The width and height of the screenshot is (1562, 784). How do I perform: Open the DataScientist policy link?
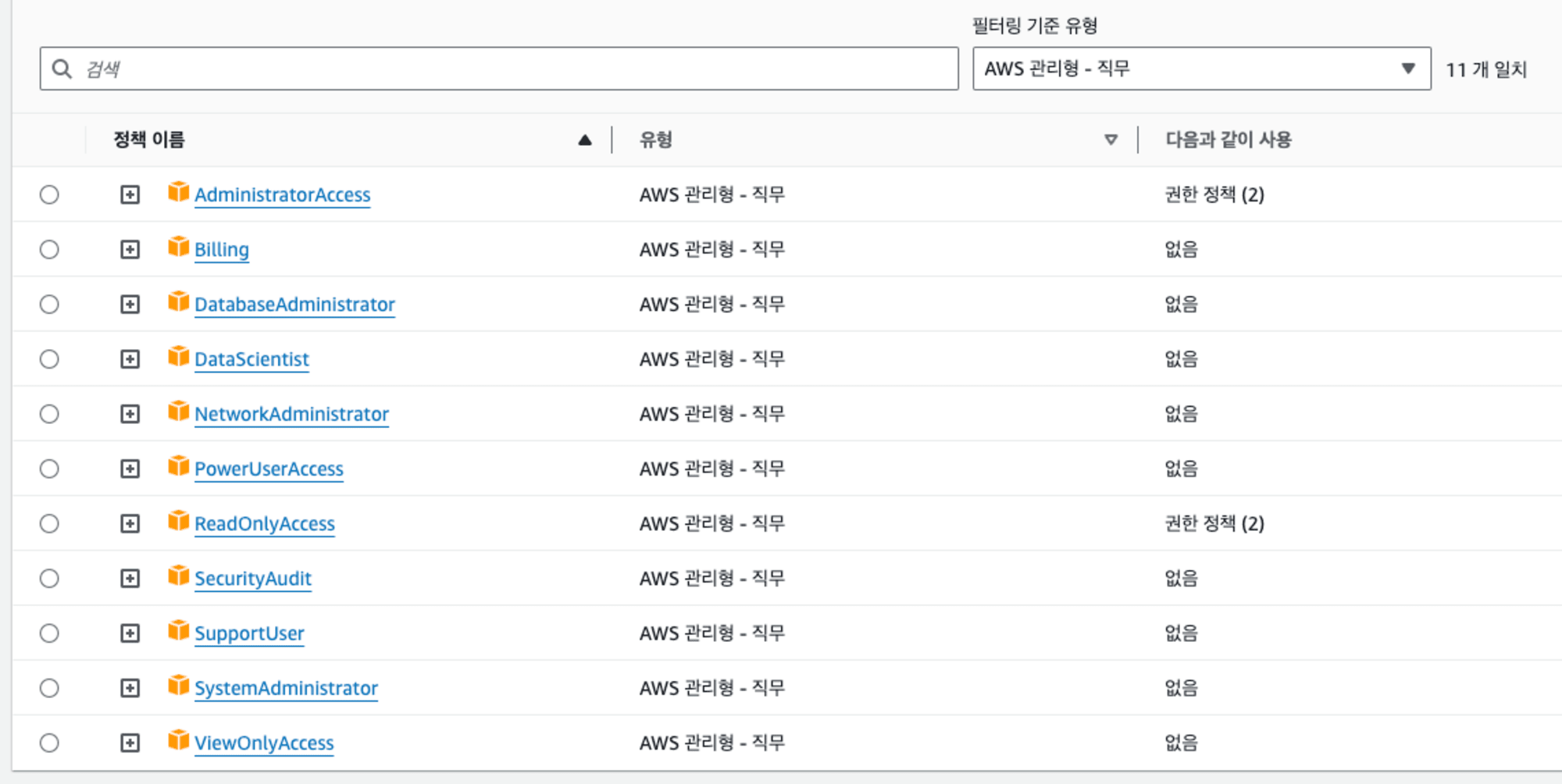pyautogui.click(x=251, y=359)
